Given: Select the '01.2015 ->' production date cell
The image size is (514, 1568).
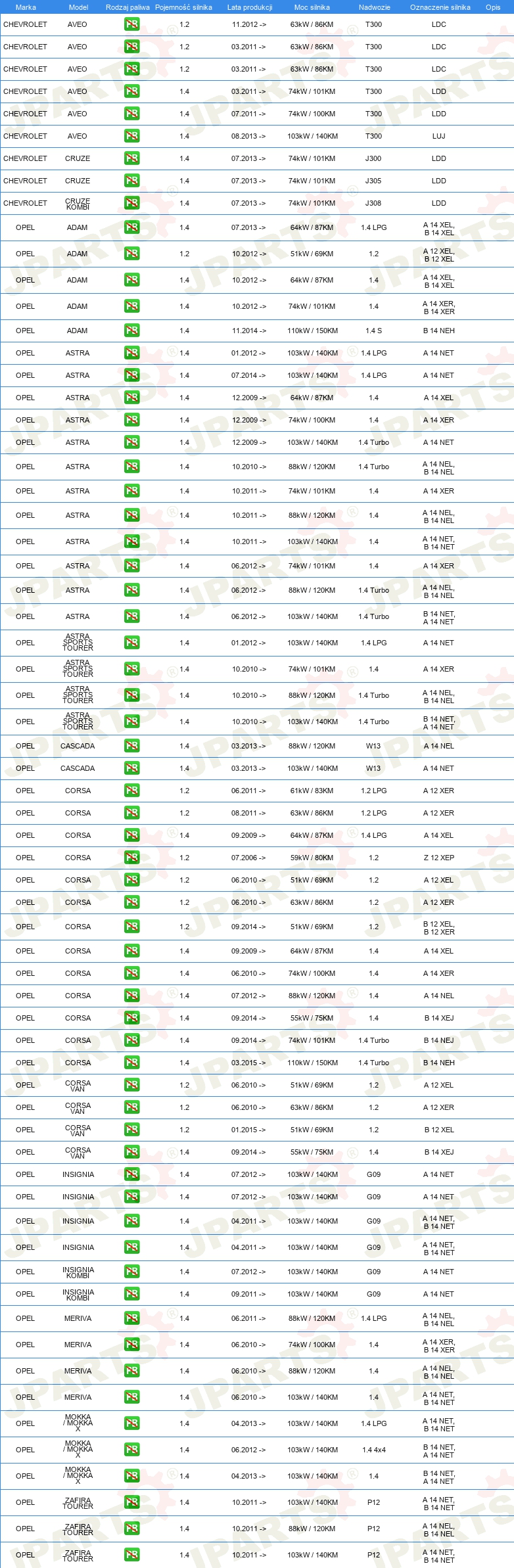Looking at the screenshot, I should tap(249, 1130).
